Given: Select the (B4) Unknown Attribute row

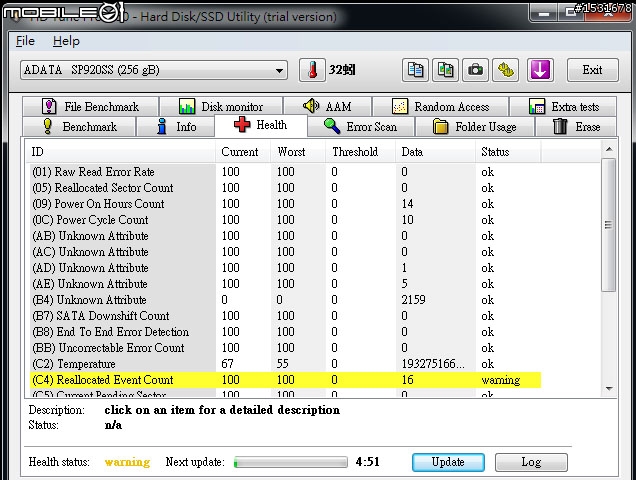Looking at the screenshot, I should coord(285,300).
